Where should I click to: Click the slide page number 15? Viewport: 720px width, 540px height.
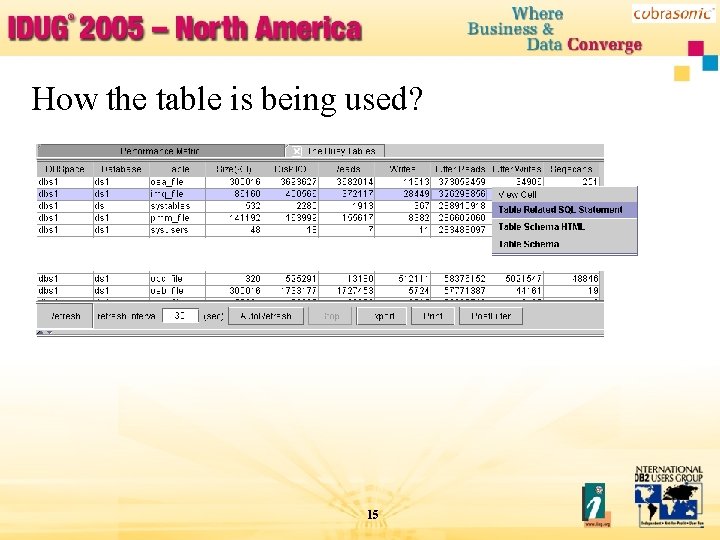(x=373, y=515)
